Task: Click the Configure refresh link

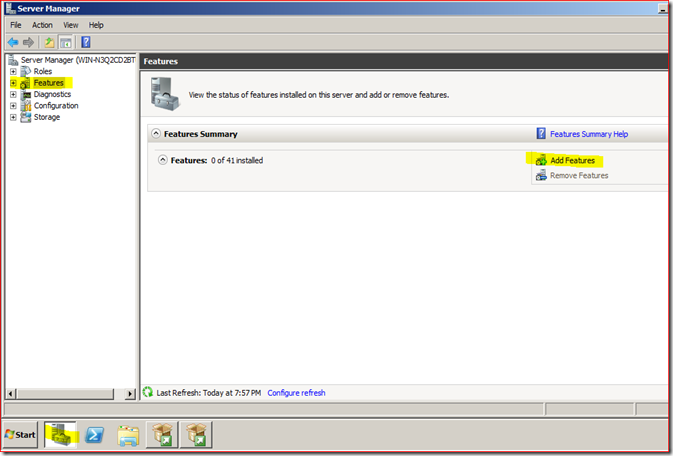Action: click(x=296, y=392)
